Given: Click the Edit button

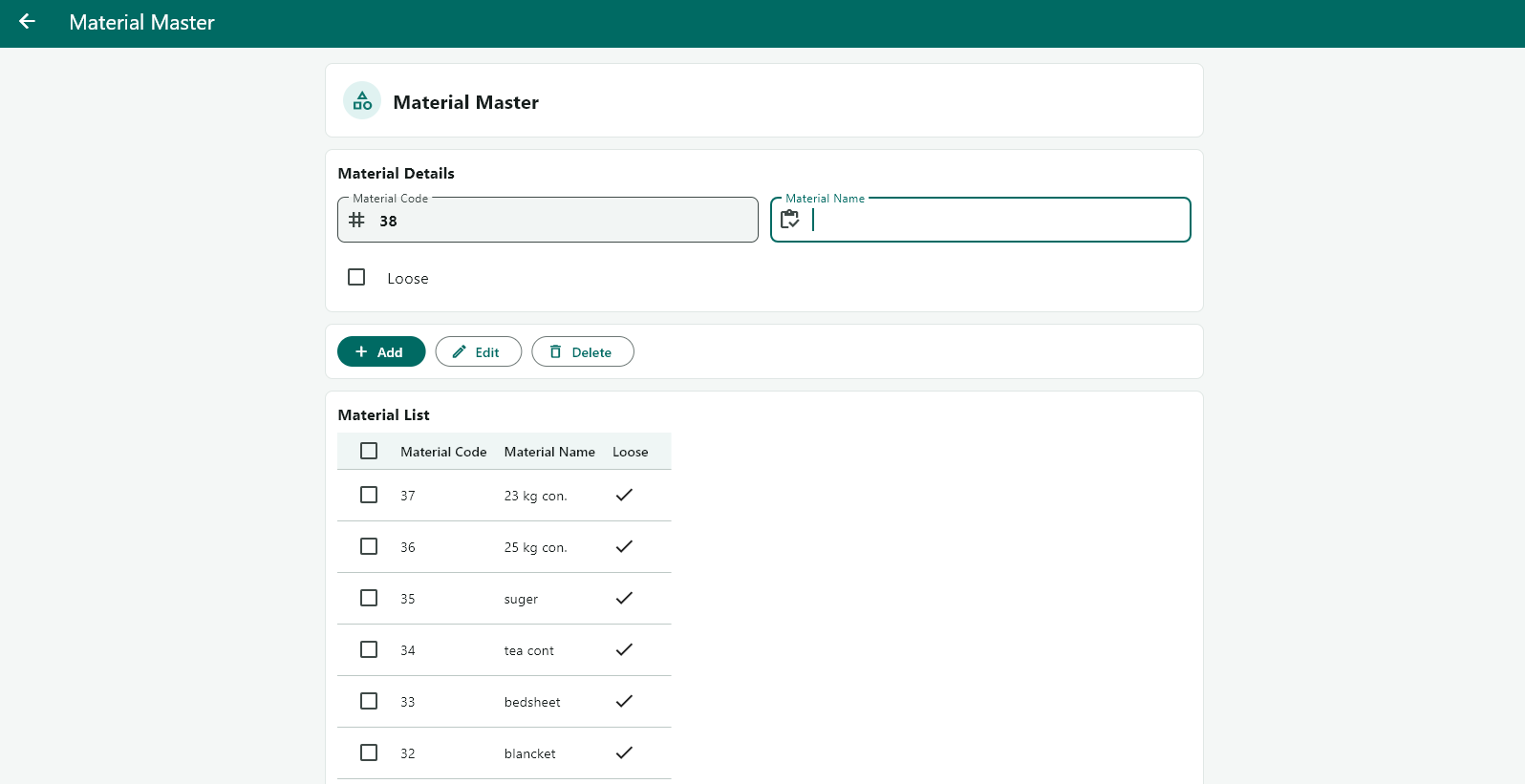Looking at the screenshot, I should pyautogui.click(x=479, y=351).
